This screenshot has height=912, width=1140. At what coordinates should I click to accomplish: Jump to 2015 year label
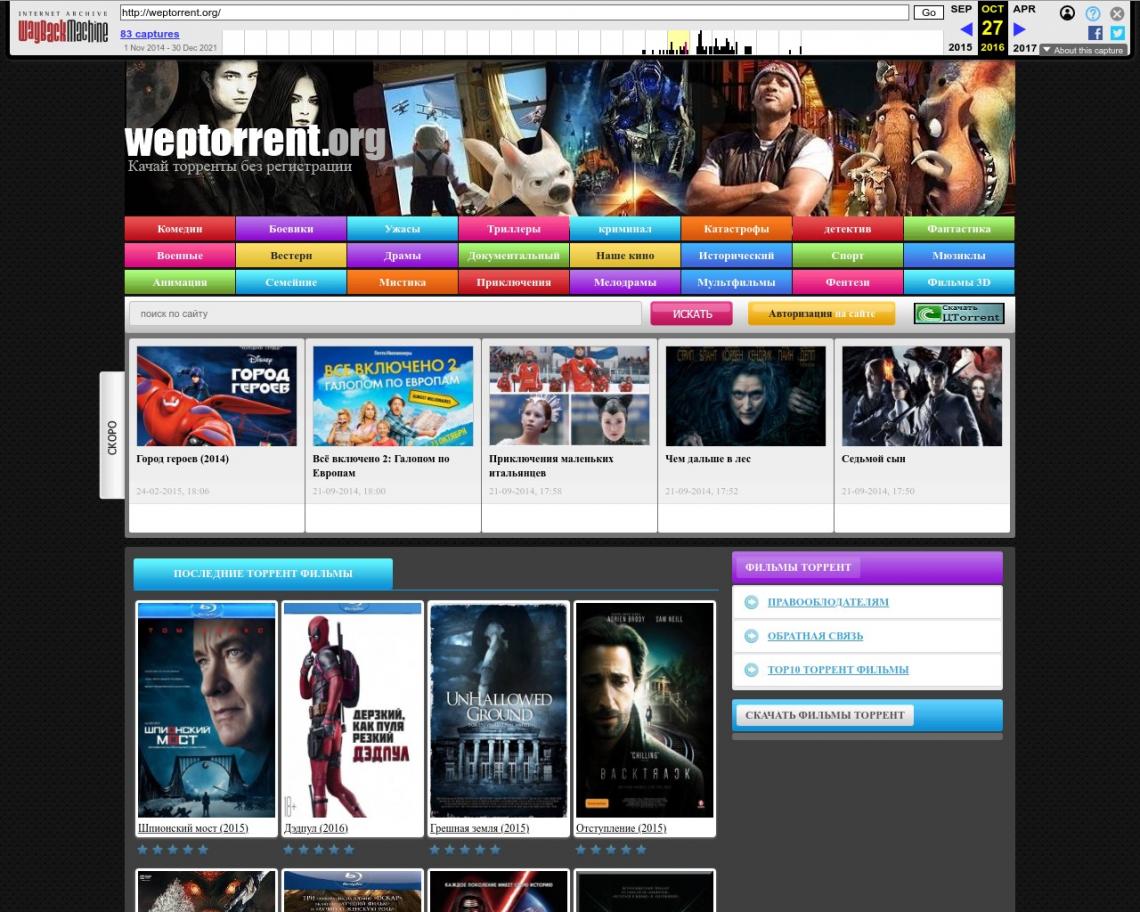tap(960, 47)
